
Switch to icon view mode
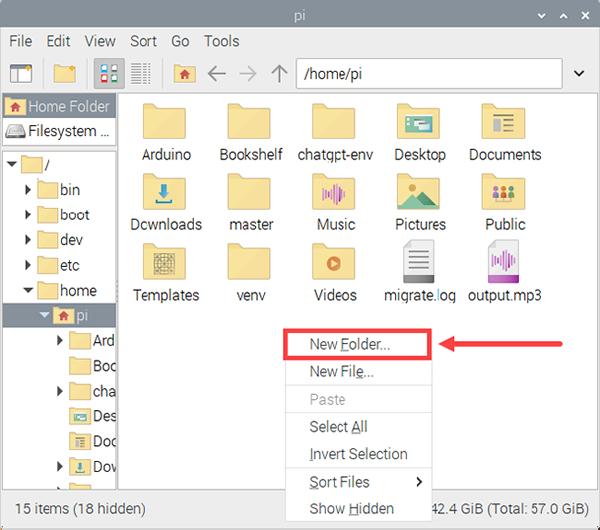pyautogui.click(x=109, y=73)
